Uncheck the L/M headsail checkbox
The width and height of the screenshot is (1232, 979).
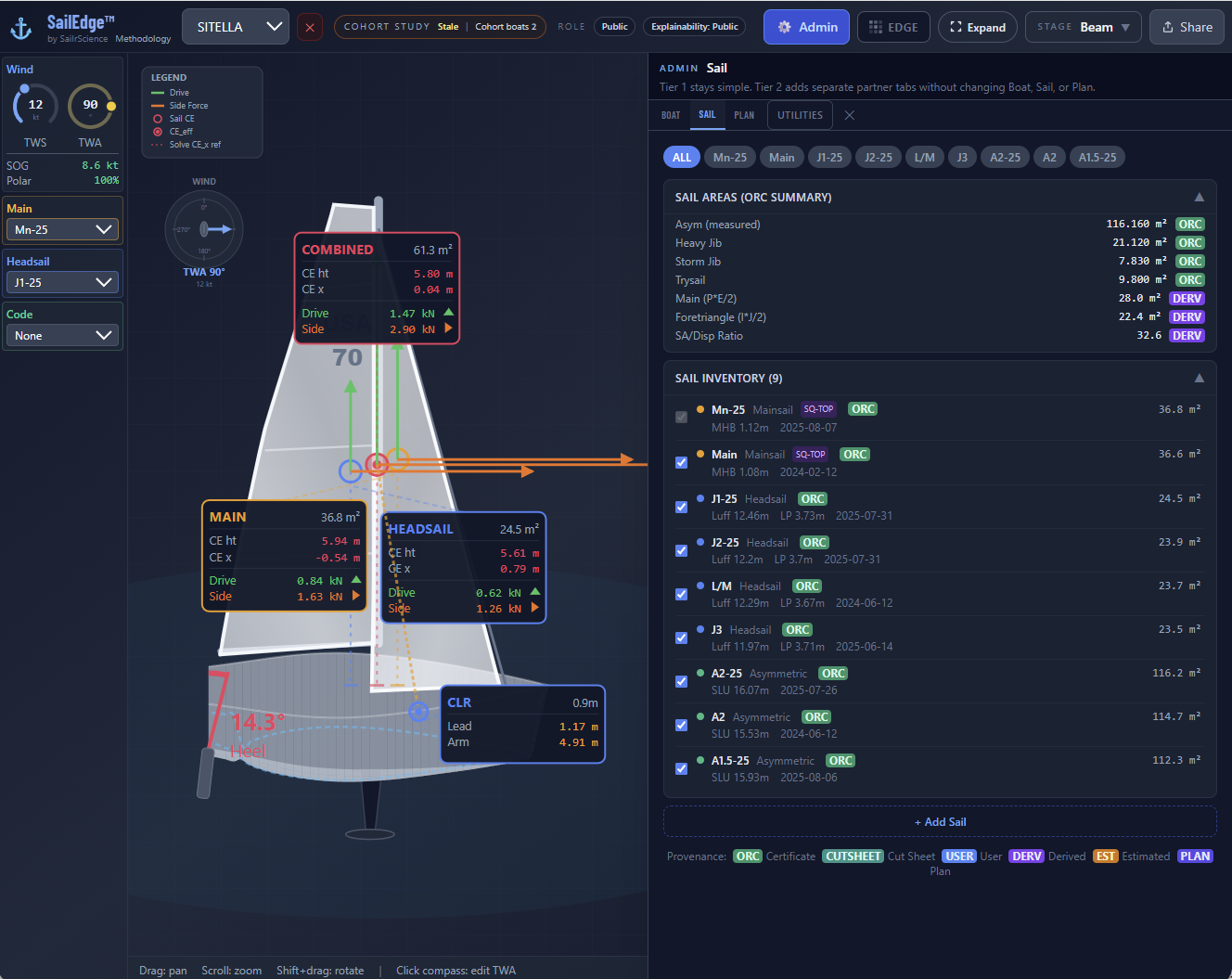(682, 594)
